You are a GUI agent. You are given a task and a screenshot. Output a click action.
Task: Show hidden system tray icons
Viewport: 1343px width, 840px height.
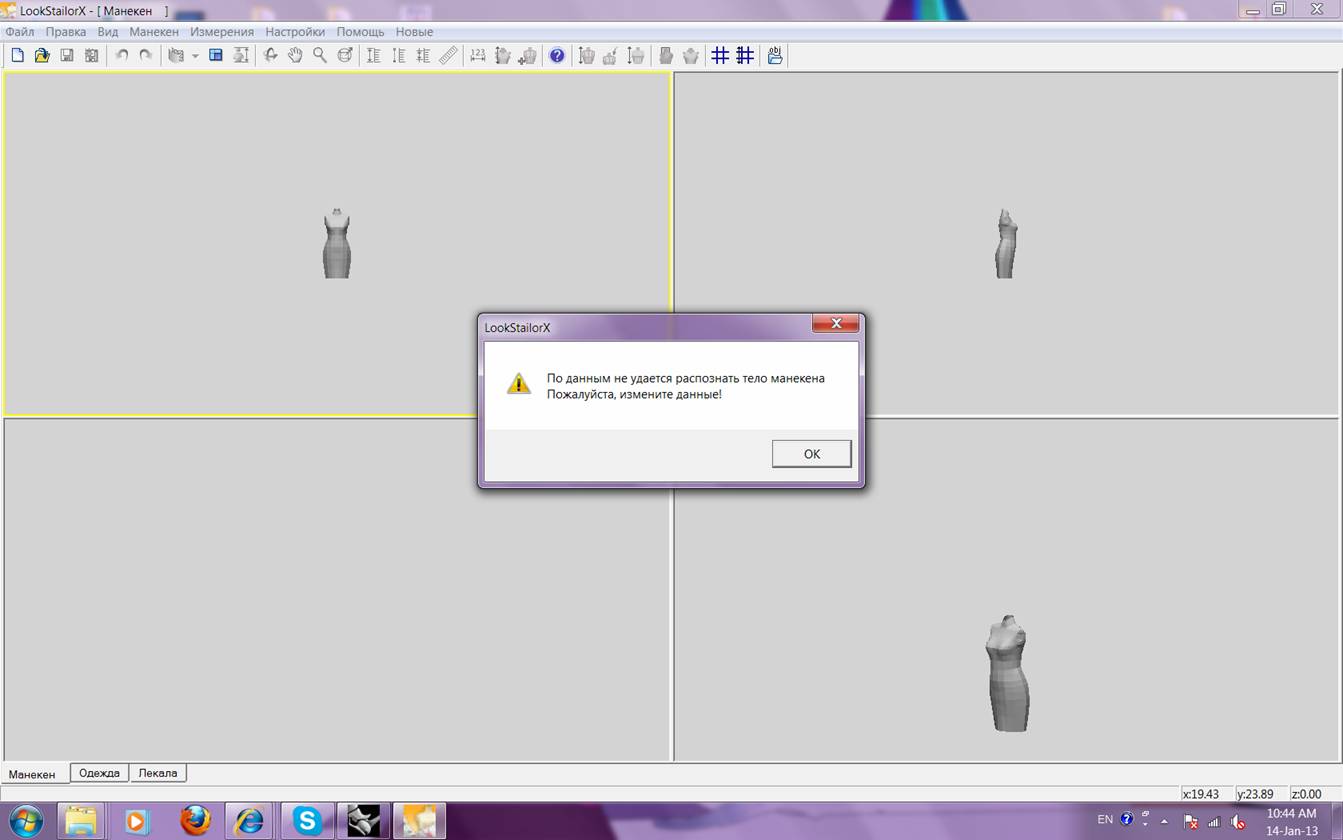pos(1164,821)
